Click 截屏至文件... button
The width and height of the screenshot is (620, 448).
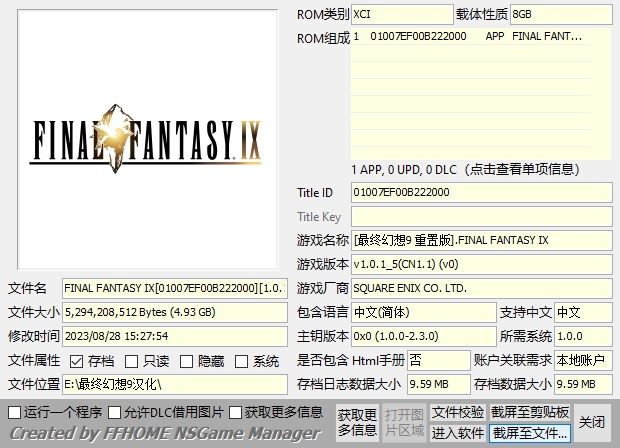pyautogui.click(x=530, y=433)
